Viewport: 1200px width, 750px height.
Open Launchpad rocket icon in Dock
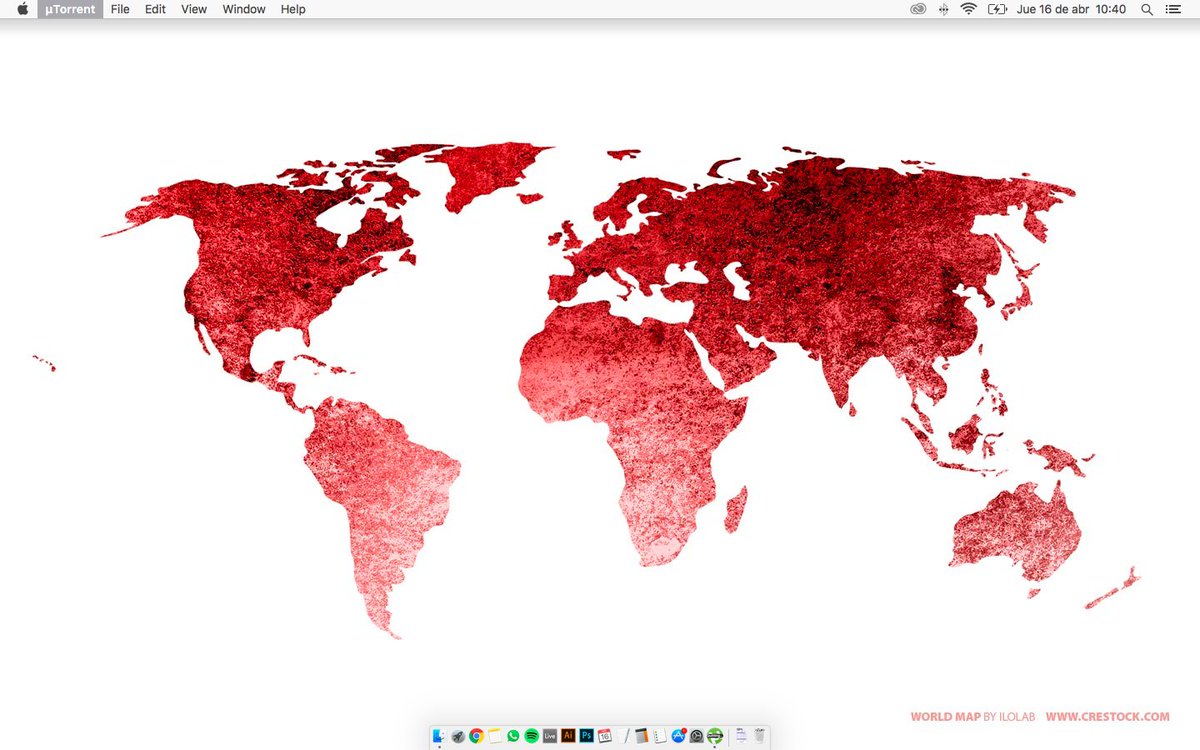[458, 736]
